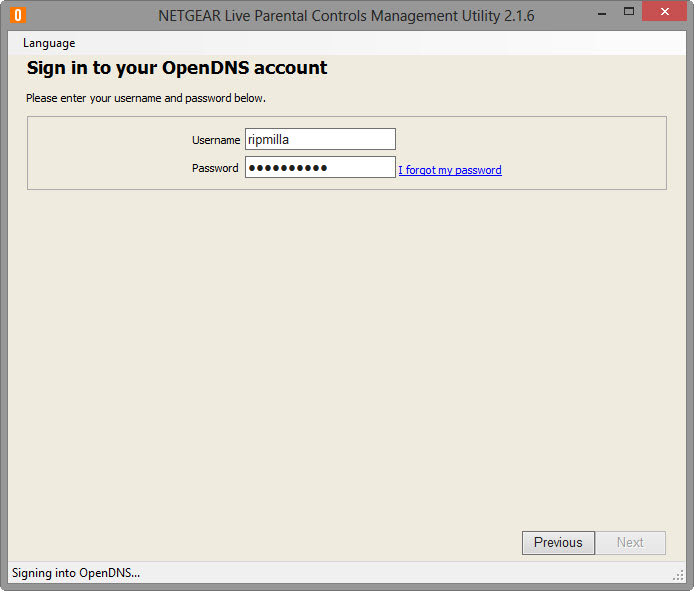Screen dimensions: 694x591
Task: Click the Password label
Action: click(x=215, y=168)
